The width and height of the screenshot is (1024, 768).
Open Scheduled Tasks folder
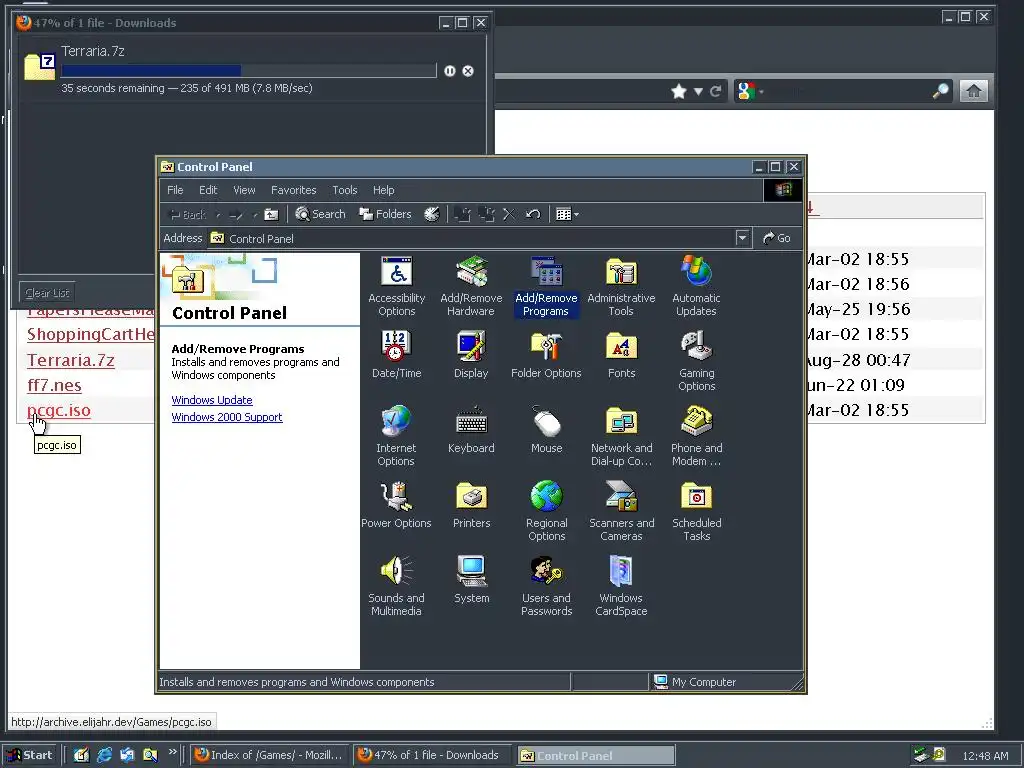click(x=696, y=511)
